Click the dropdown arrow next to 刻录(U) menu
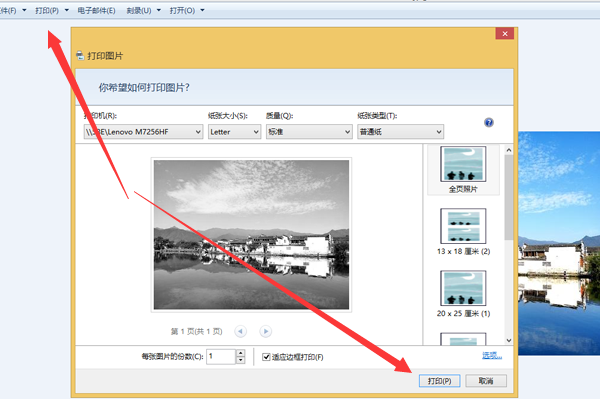The height and width of the screenshot is (399, 600). (159, 10)
